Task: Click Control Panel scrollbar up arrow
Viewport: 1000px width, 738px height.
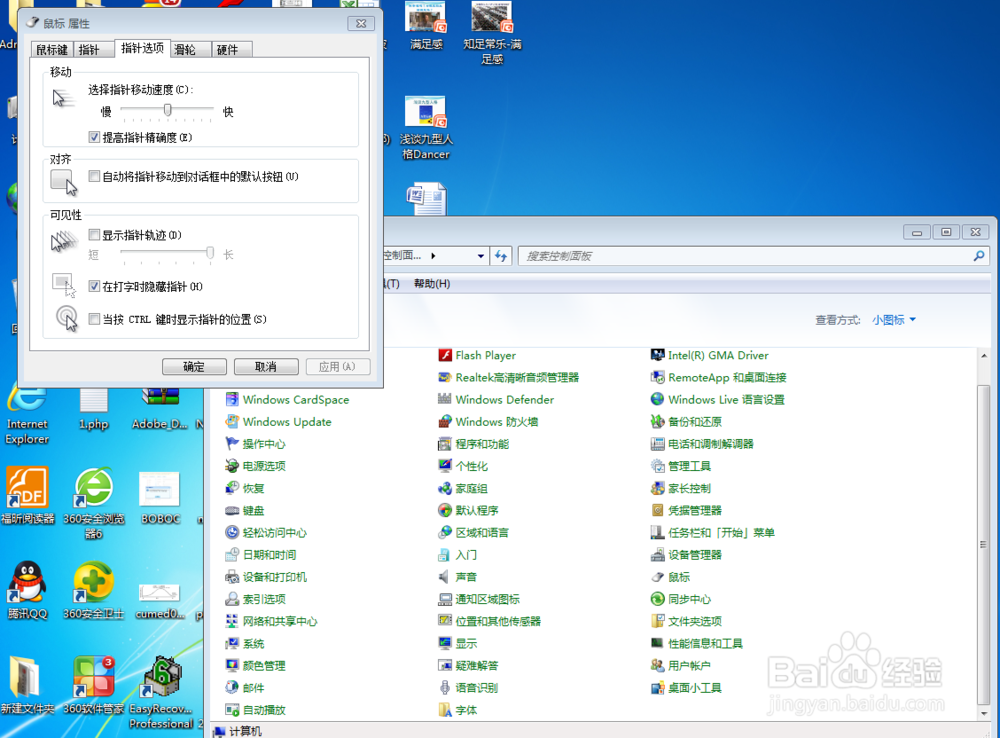Action: tap(983, 355)
